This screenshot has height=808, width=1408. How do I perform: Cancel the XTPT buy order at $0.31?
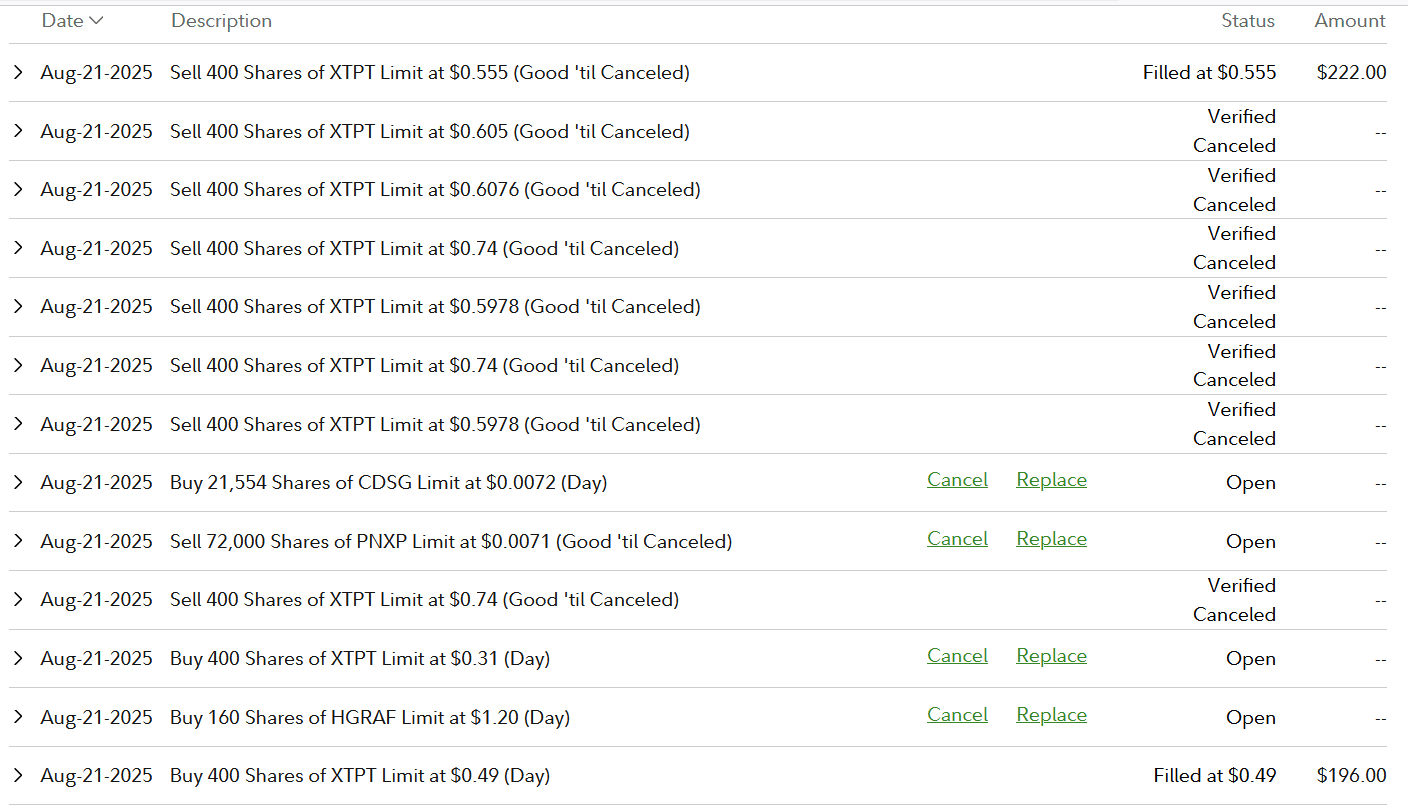(957, 656)
